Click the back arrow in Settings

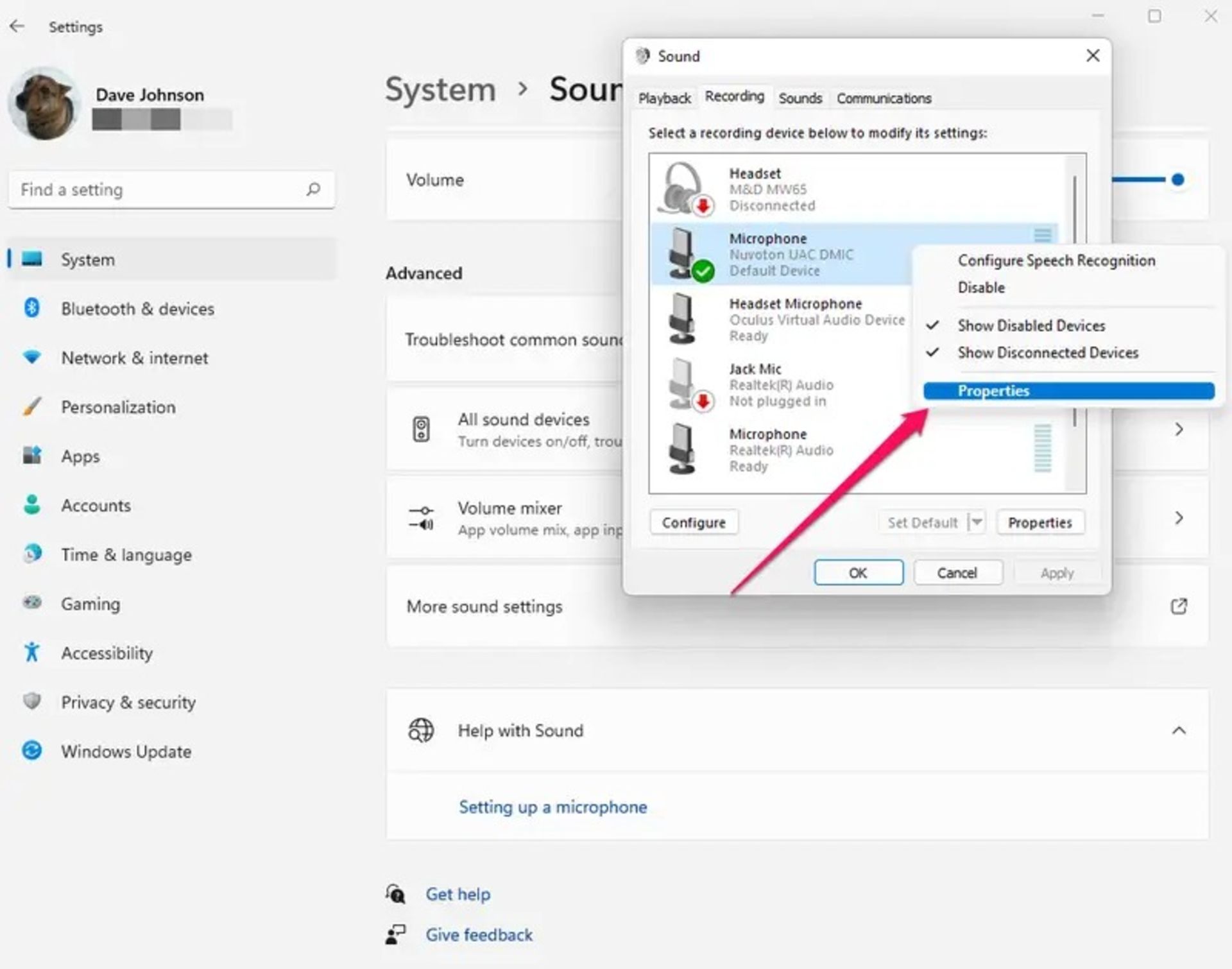pyautogui.click(x=17, y=26)
